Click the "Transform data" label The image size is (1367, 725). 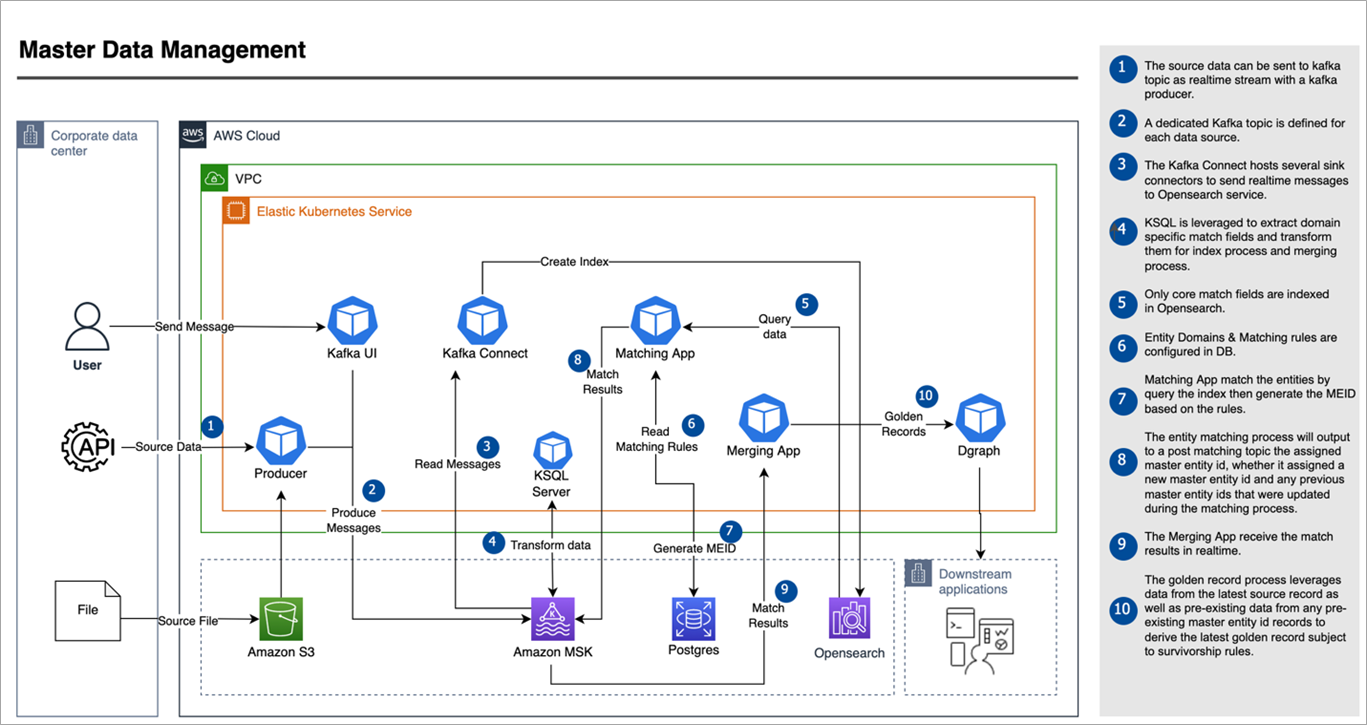(551, 544)
